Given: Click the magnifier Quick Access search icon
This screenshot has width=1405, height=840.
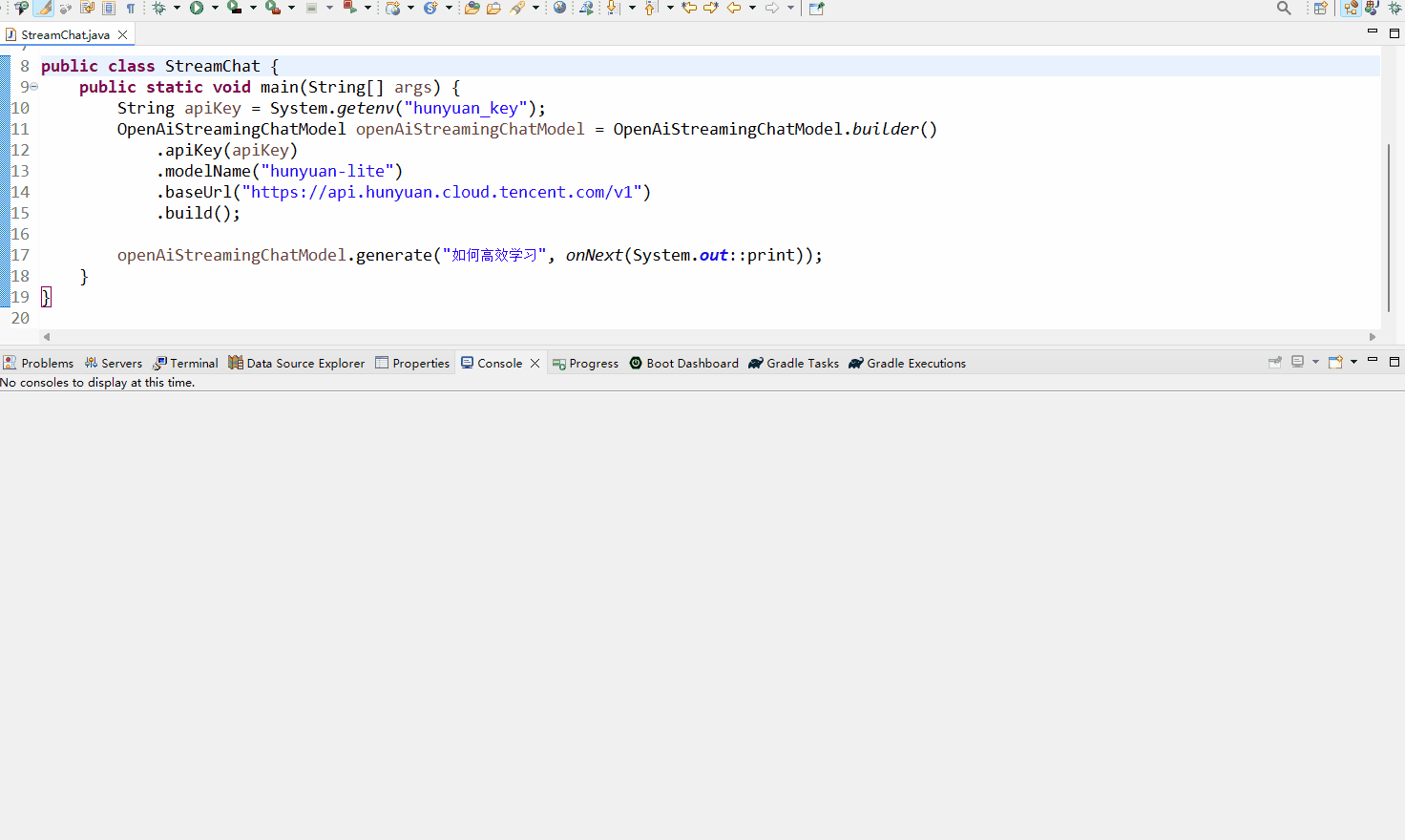Looking at the screenshot, I should (1284, 8).
